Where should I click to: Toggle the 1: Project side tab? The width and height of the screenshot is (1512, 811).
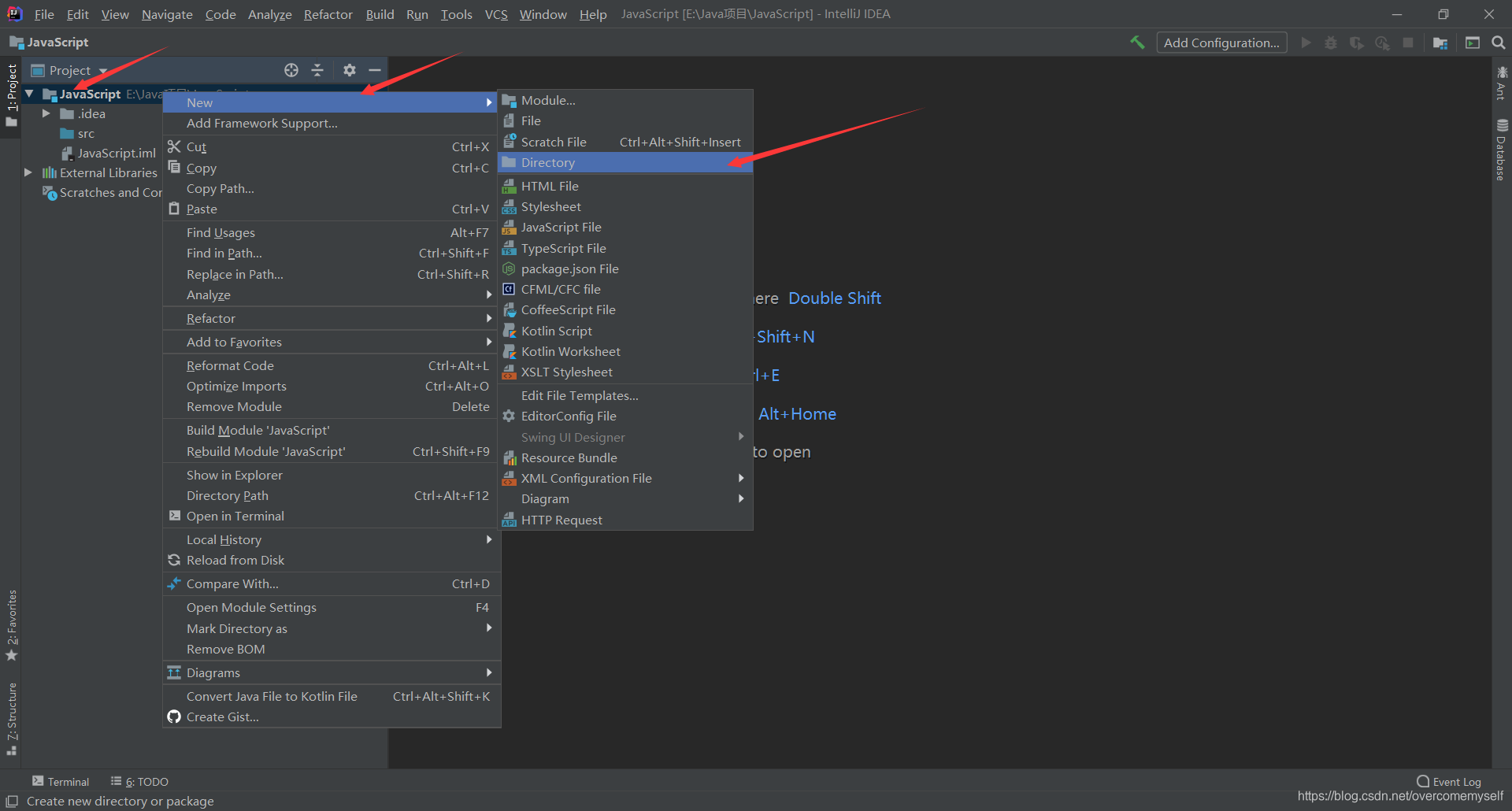point(12,95)
